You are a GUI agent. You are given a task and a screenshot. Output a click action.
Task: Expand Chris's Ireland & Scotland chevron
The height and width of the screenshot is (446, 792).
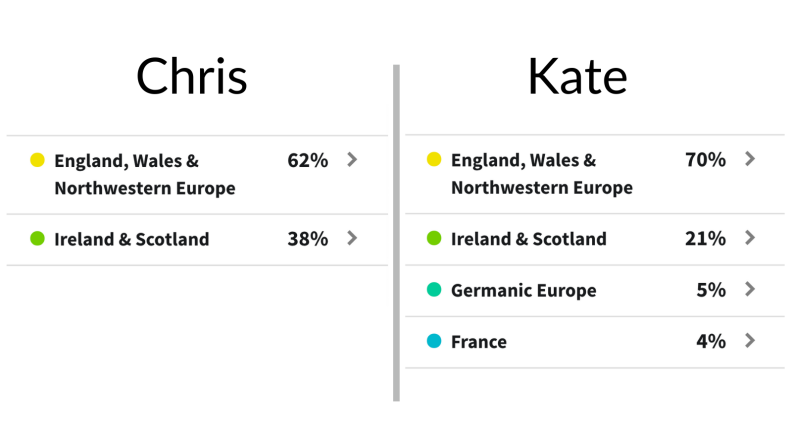352,238
